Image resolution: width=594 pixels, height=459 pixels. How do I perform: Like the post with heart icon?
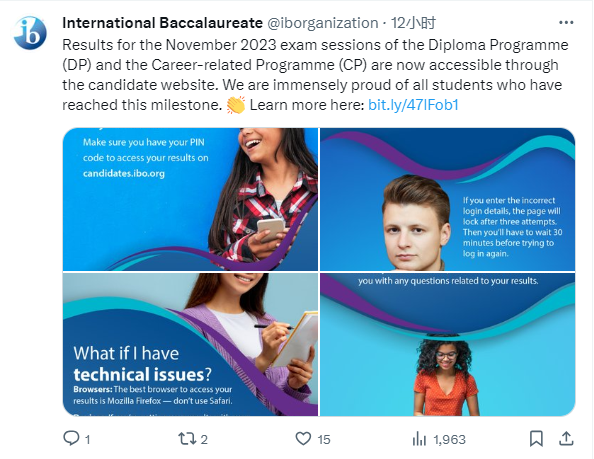[x=303, y=439]
